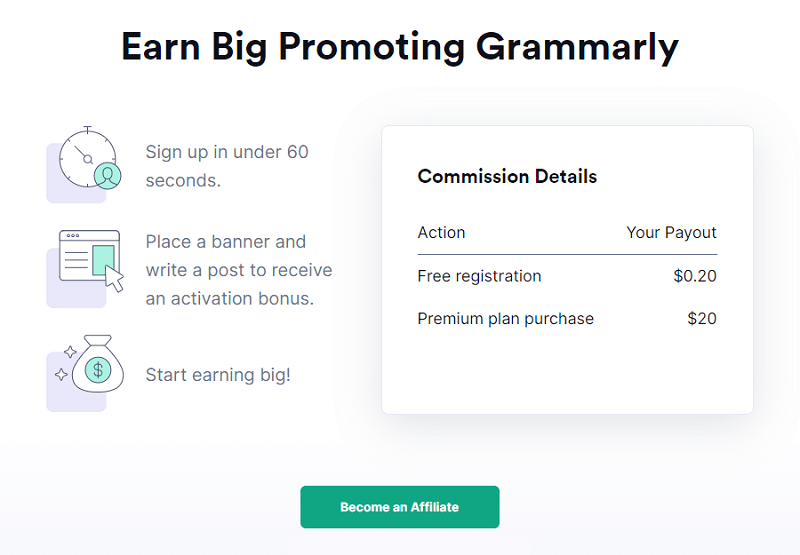This screenshot has height=555, width=800.
Task: Select the 'Place a banner and write a post' text
Action: point(239,270)
